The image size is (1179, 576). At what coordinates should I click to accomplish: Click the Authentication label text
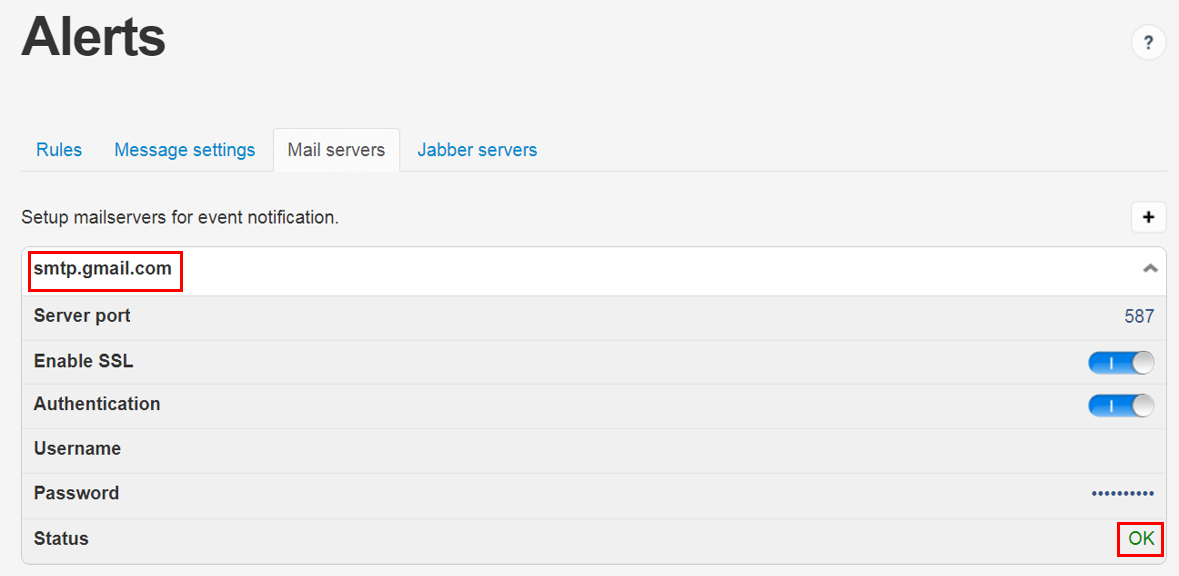(x=97, y=404)
